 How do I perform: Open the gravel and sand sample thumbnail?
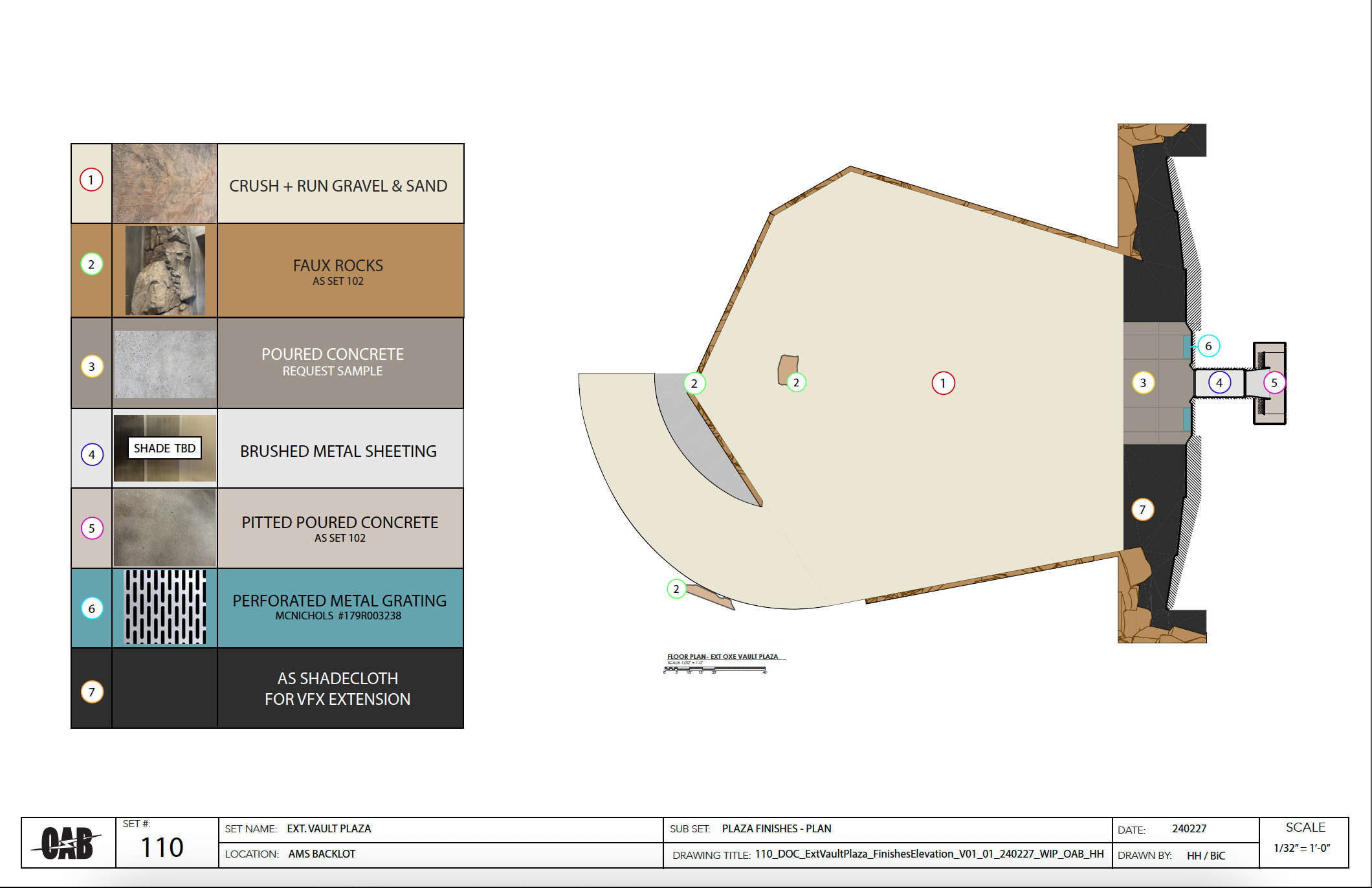pyautogui.click(x=164, y=184)
